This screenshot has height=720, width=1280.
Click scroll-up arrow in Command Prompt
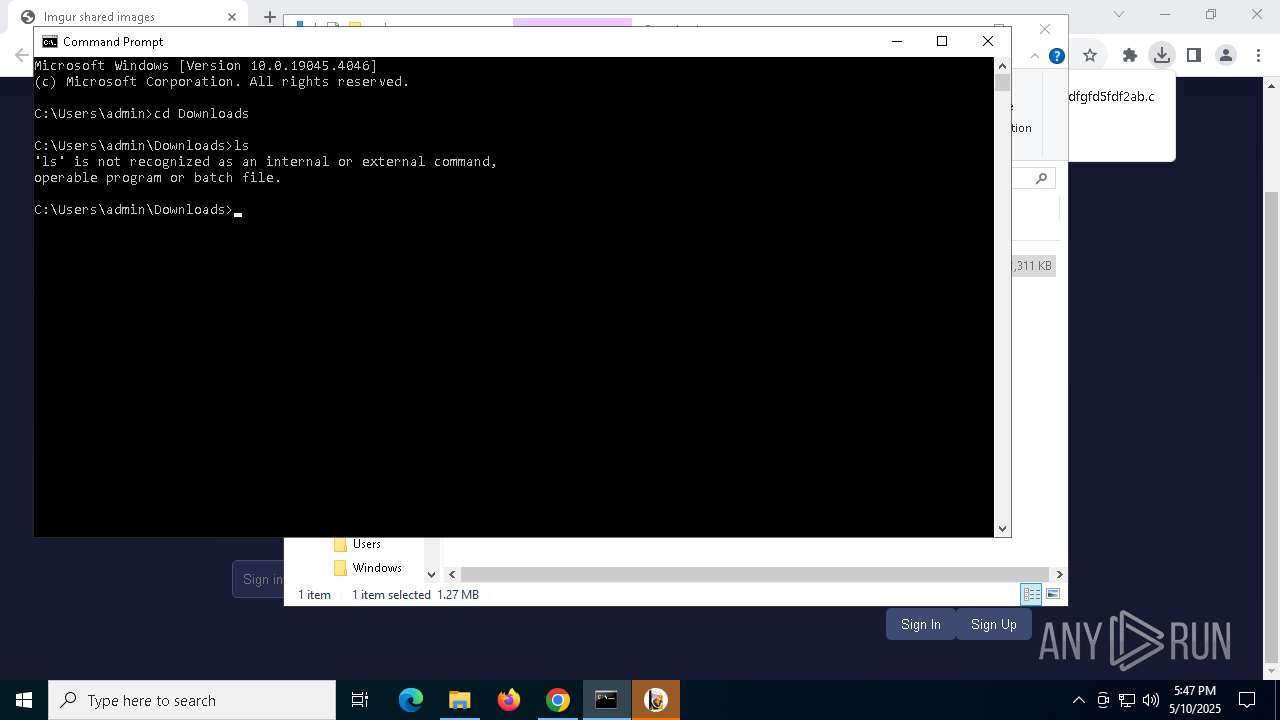[x=1002, y=66]
